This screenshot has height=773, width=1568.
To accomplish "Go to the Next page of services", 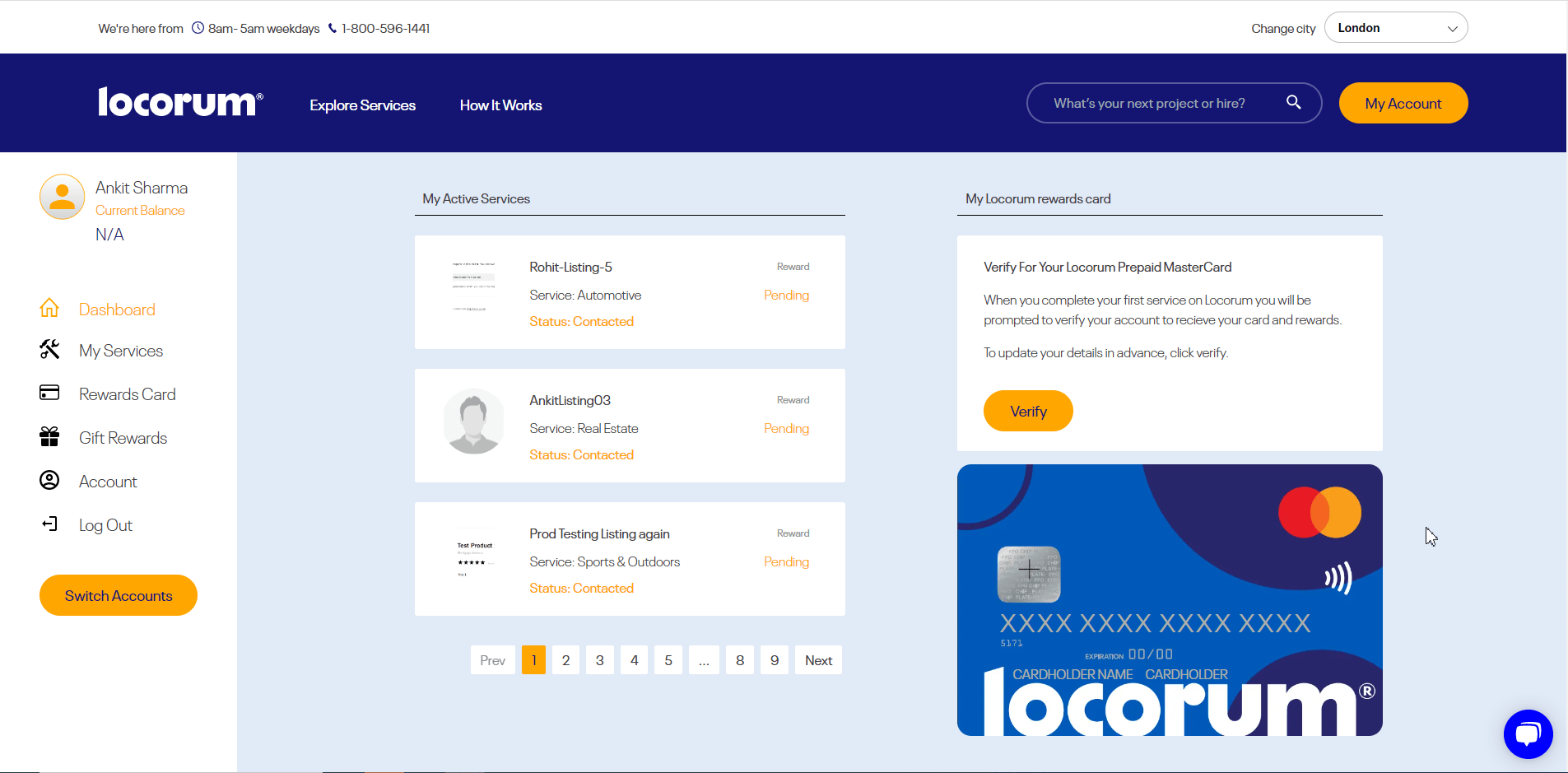I will coord(818,660).
